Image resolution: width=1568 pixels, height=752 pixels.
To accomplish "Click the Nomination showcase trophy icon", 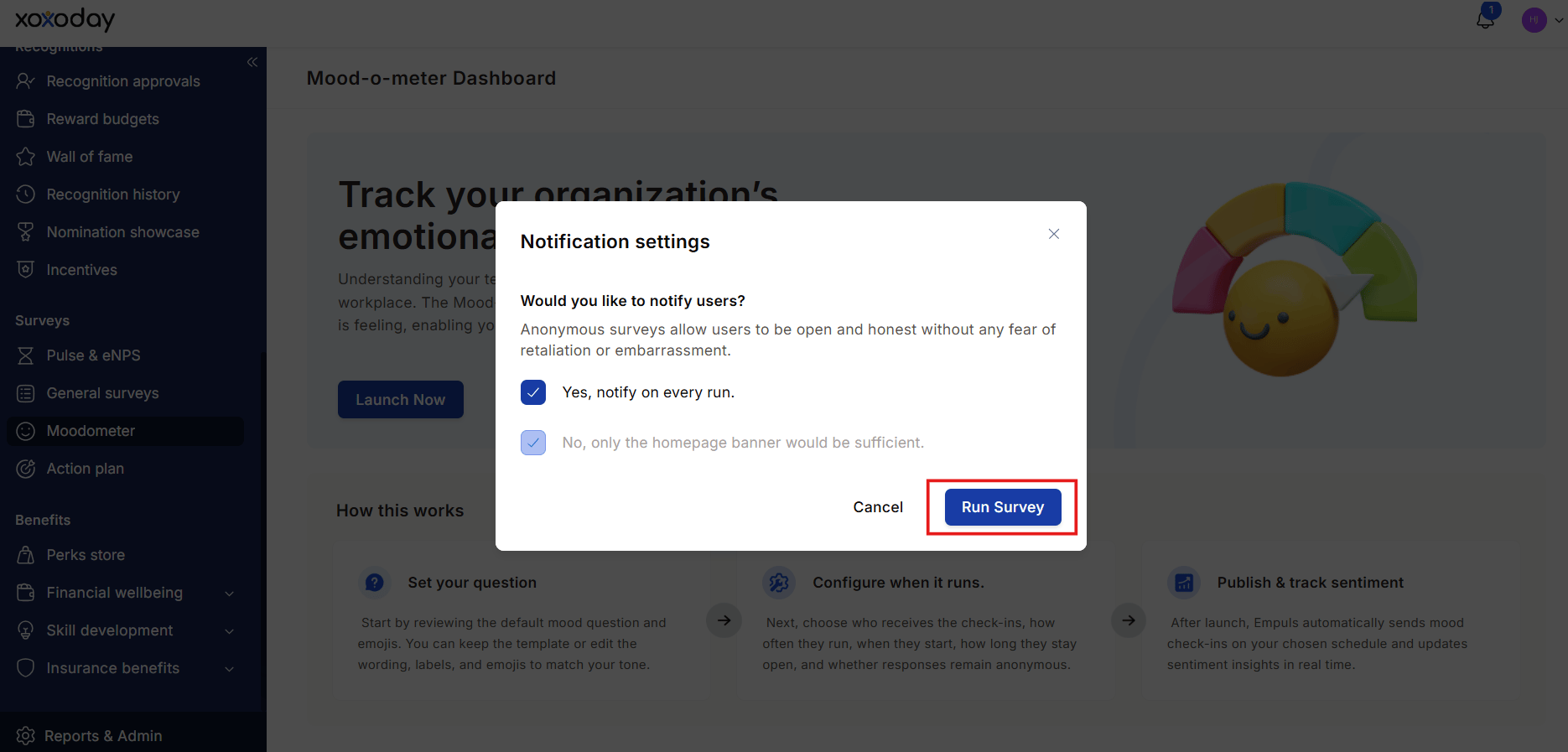I will (x=26, y=232).
